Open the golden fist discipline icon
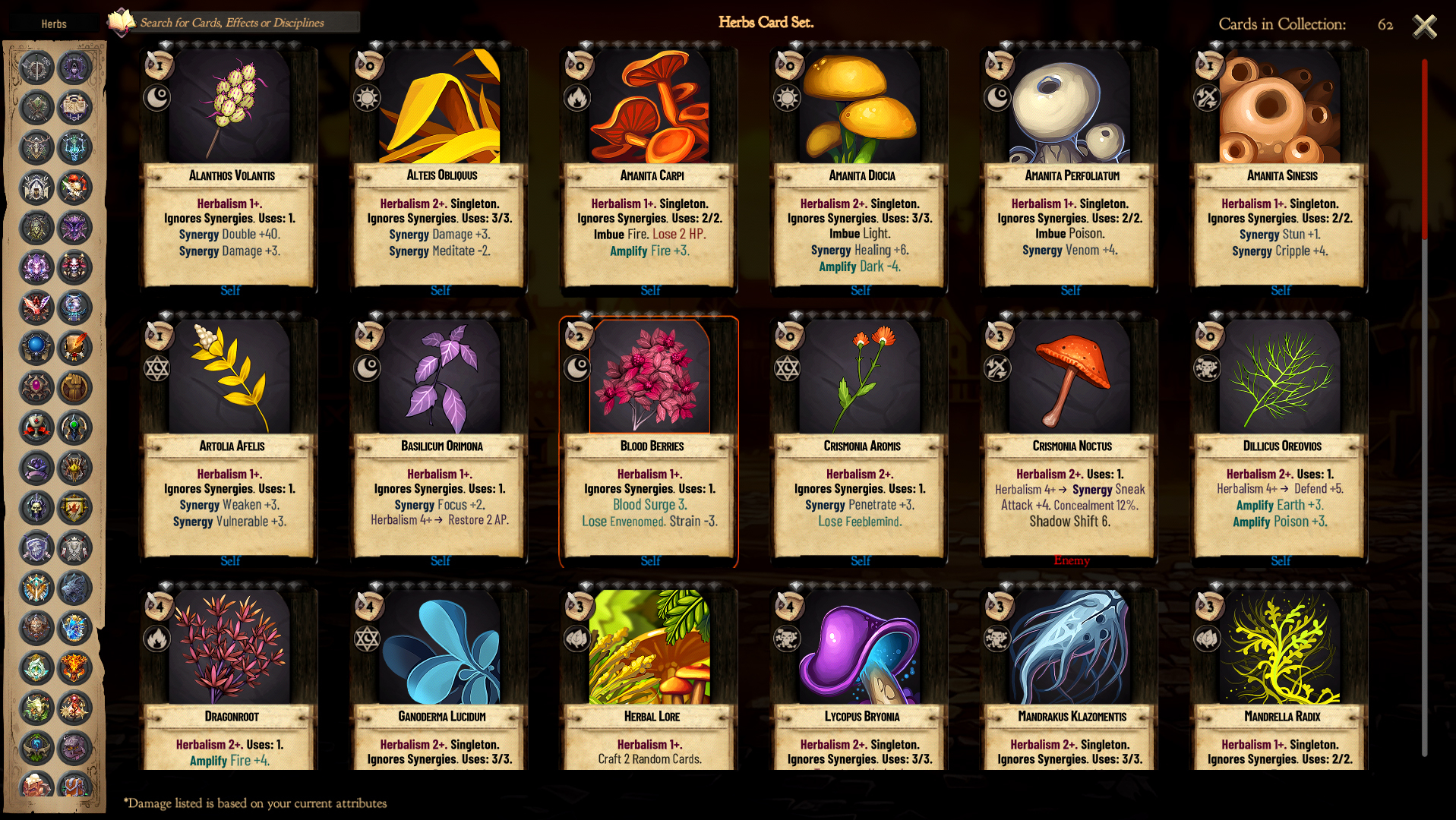 point(74,387)
